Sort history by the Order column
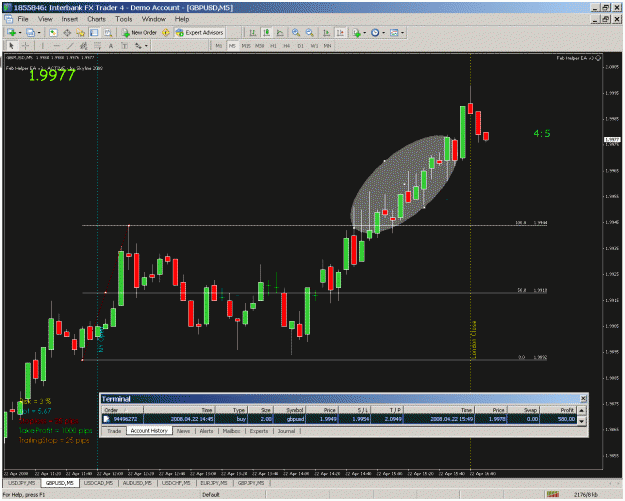Viewport: 625px width, 501px height. coord(122,410)
